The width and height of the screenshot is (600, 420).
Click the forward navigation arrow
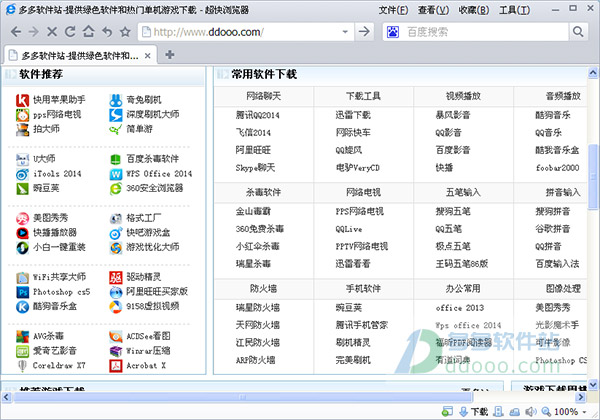(33, 32)
